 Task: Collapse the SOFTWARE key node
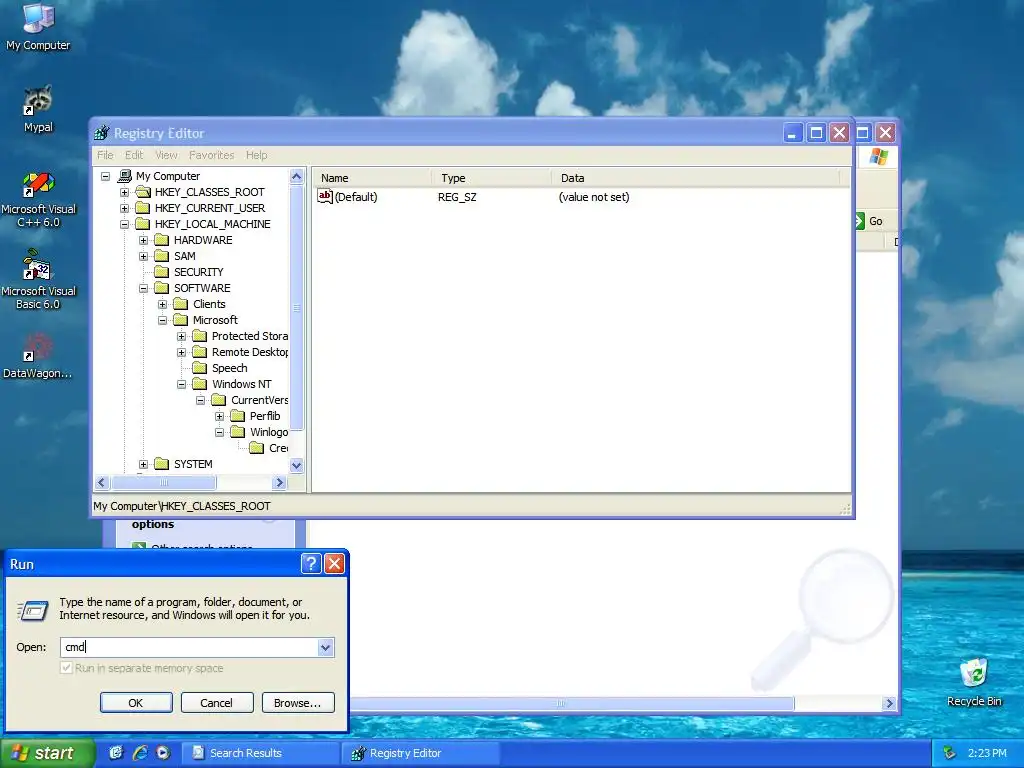pos(143,288)
